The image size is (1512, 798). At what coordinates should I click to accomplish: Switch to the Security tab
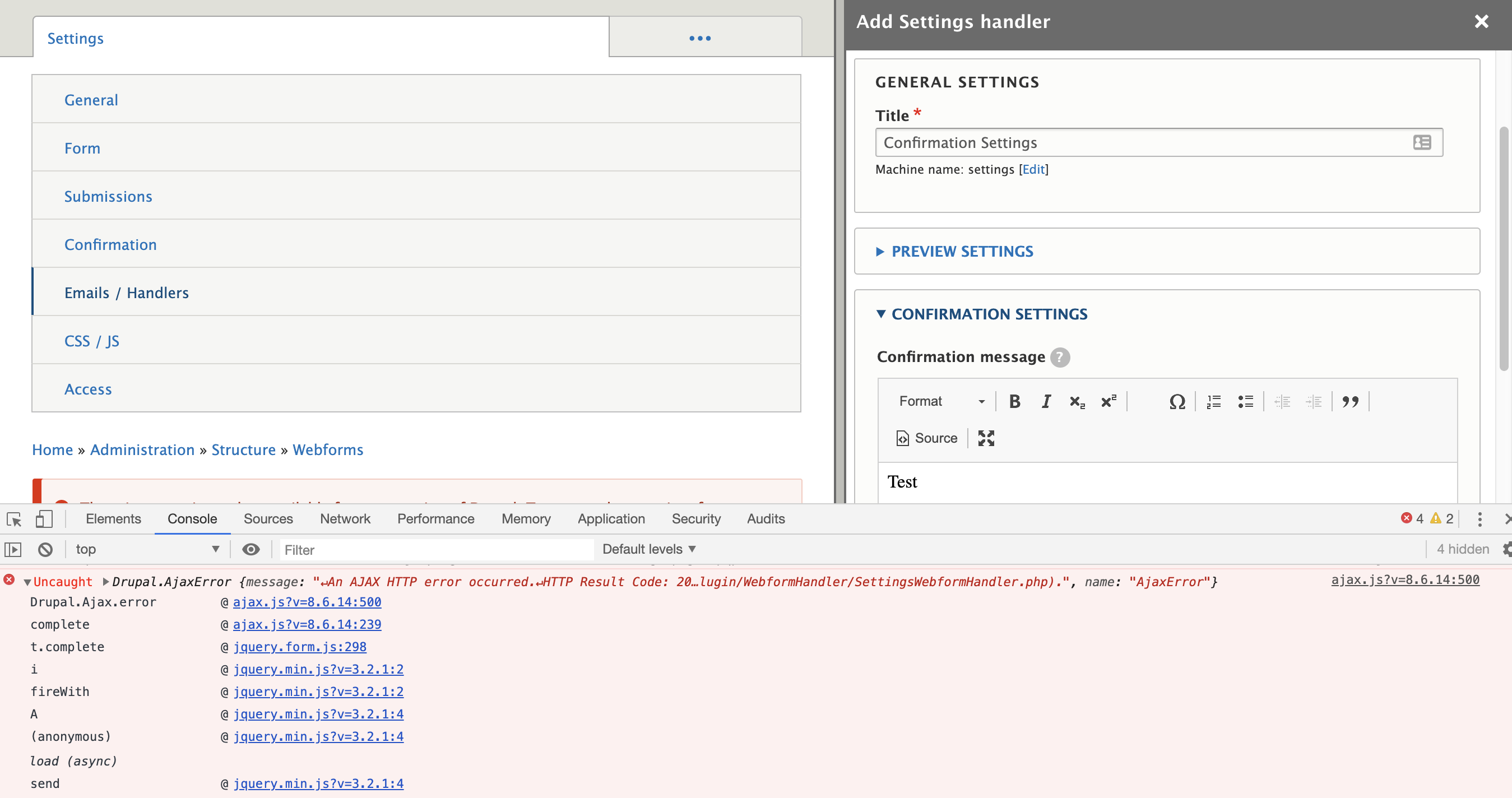(x=696, y=519)
